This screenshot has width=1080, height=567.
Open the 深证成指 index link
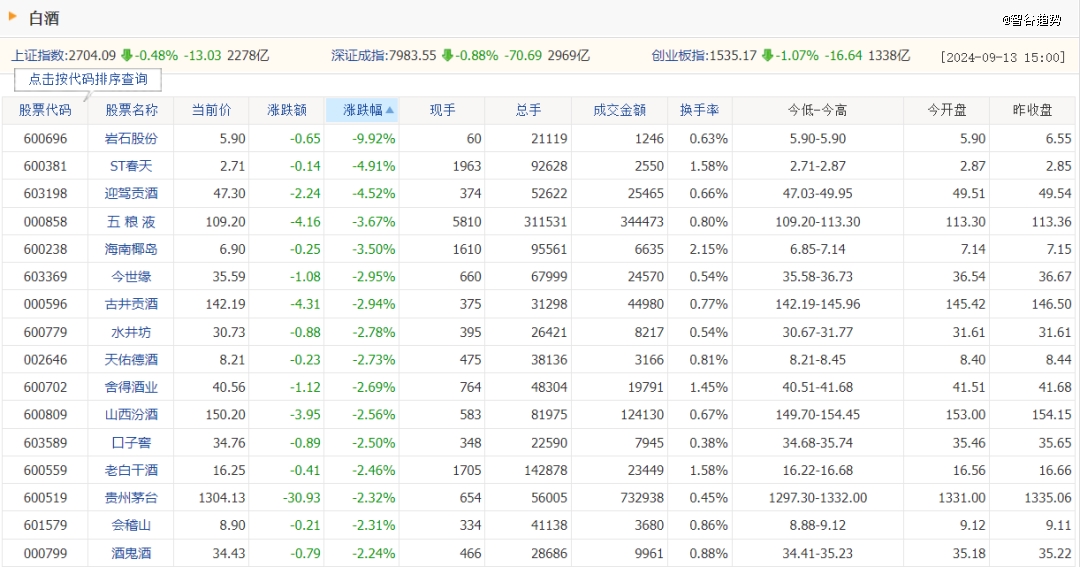360,56
